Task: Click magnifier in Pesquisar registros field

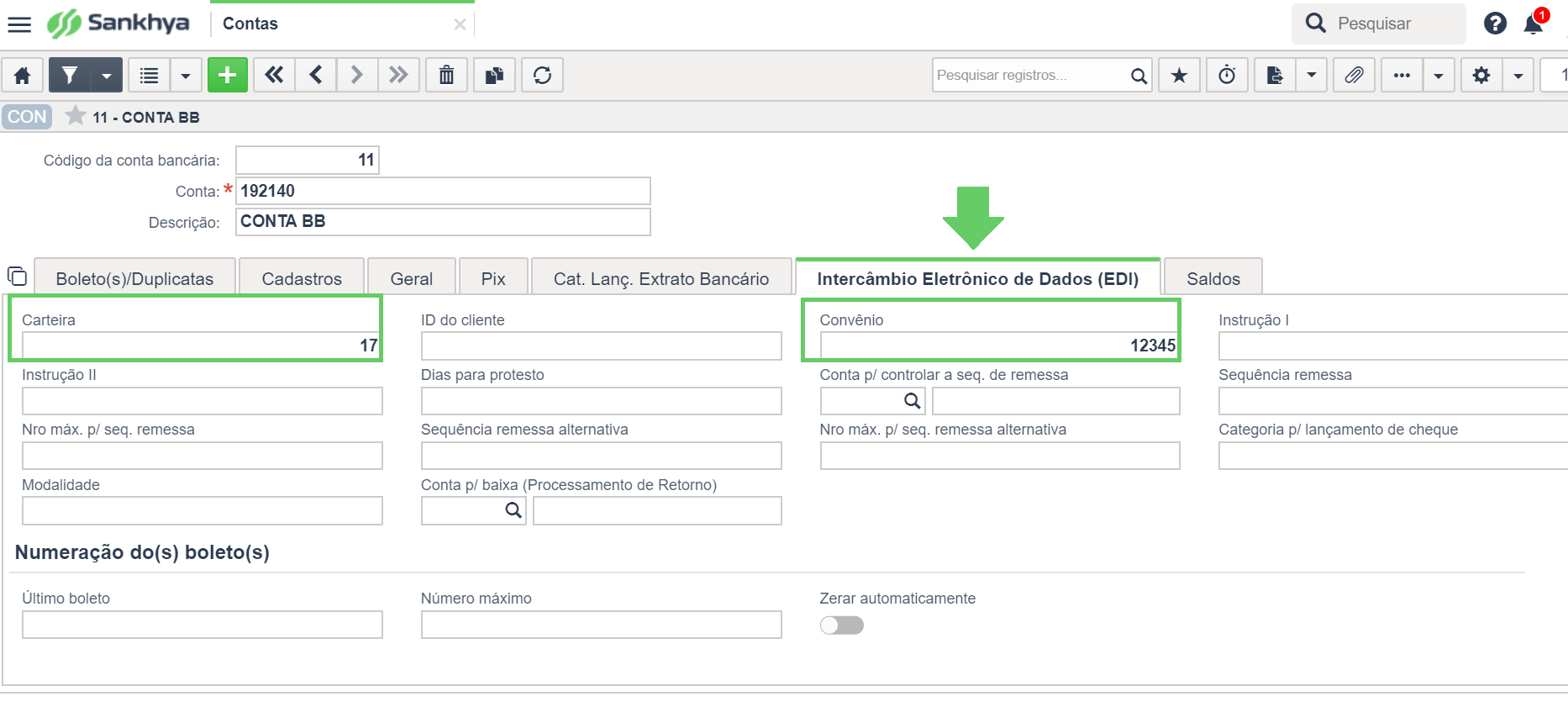Action: click(1139, 76)
